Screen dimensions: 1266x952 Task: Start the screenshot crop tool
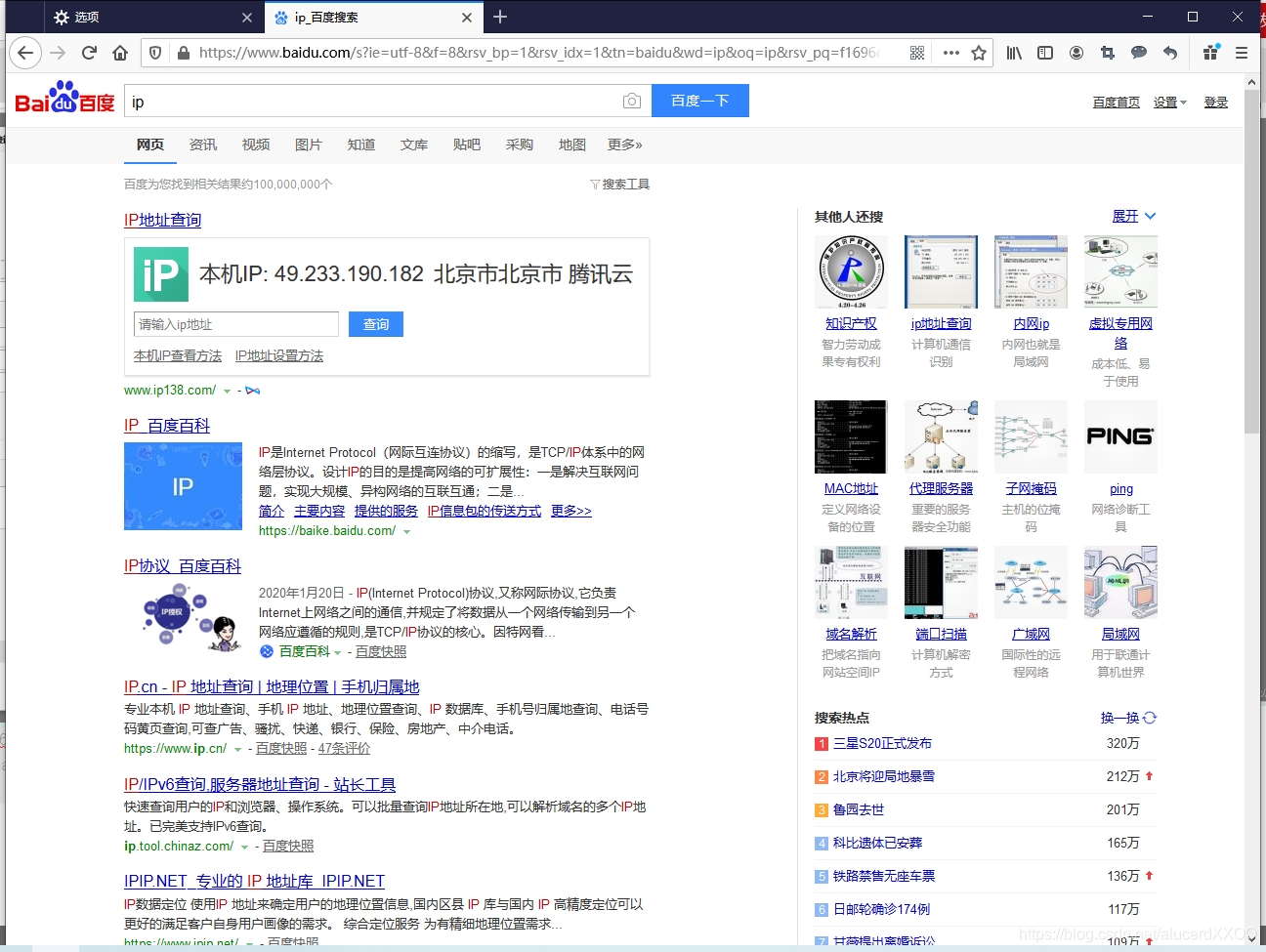1108,53
